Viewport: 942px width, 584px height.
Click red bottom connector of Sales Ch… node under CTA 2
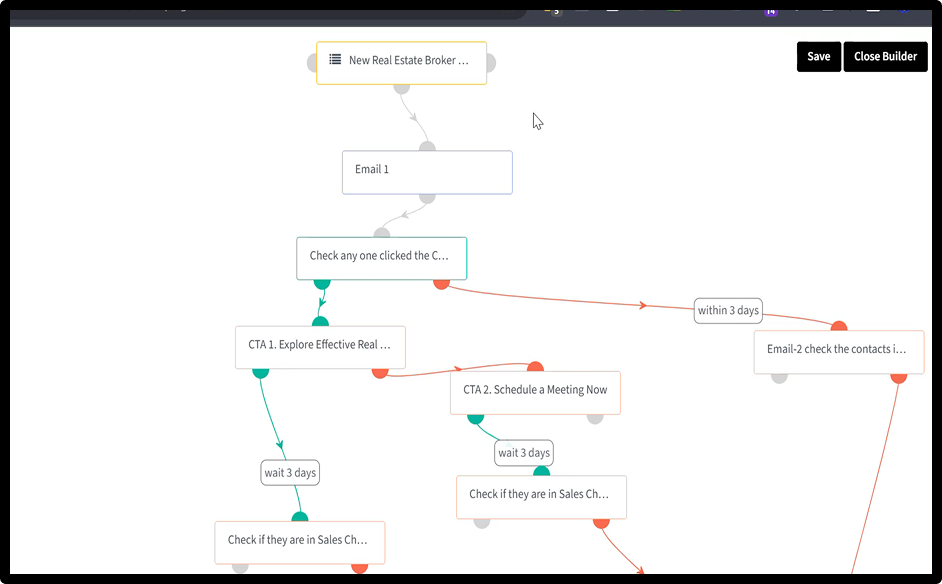click(601, 523)
